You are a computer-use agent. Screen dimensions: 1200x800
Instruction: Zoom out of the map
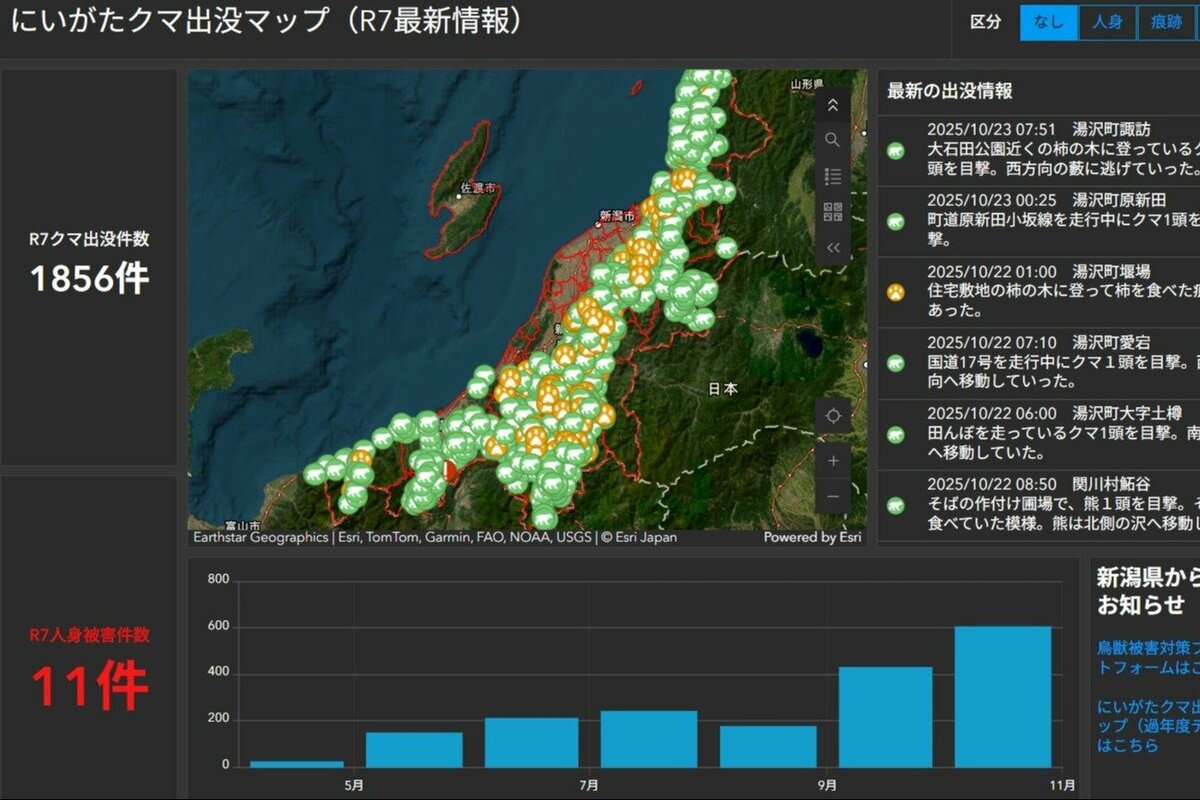(832, 496)
